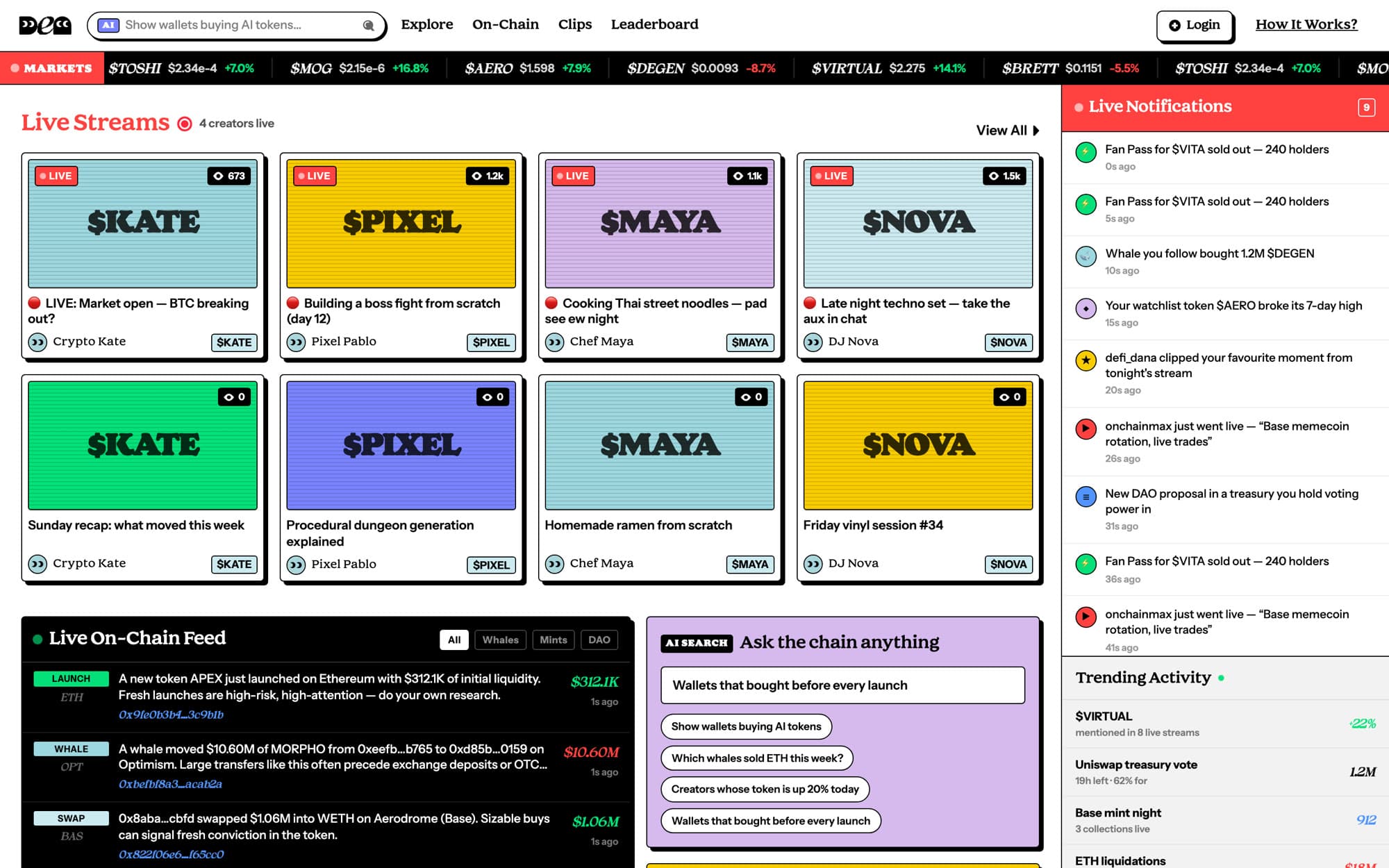
Task: Click the Show wallets buying AI tokens chip
Action: 746,726
